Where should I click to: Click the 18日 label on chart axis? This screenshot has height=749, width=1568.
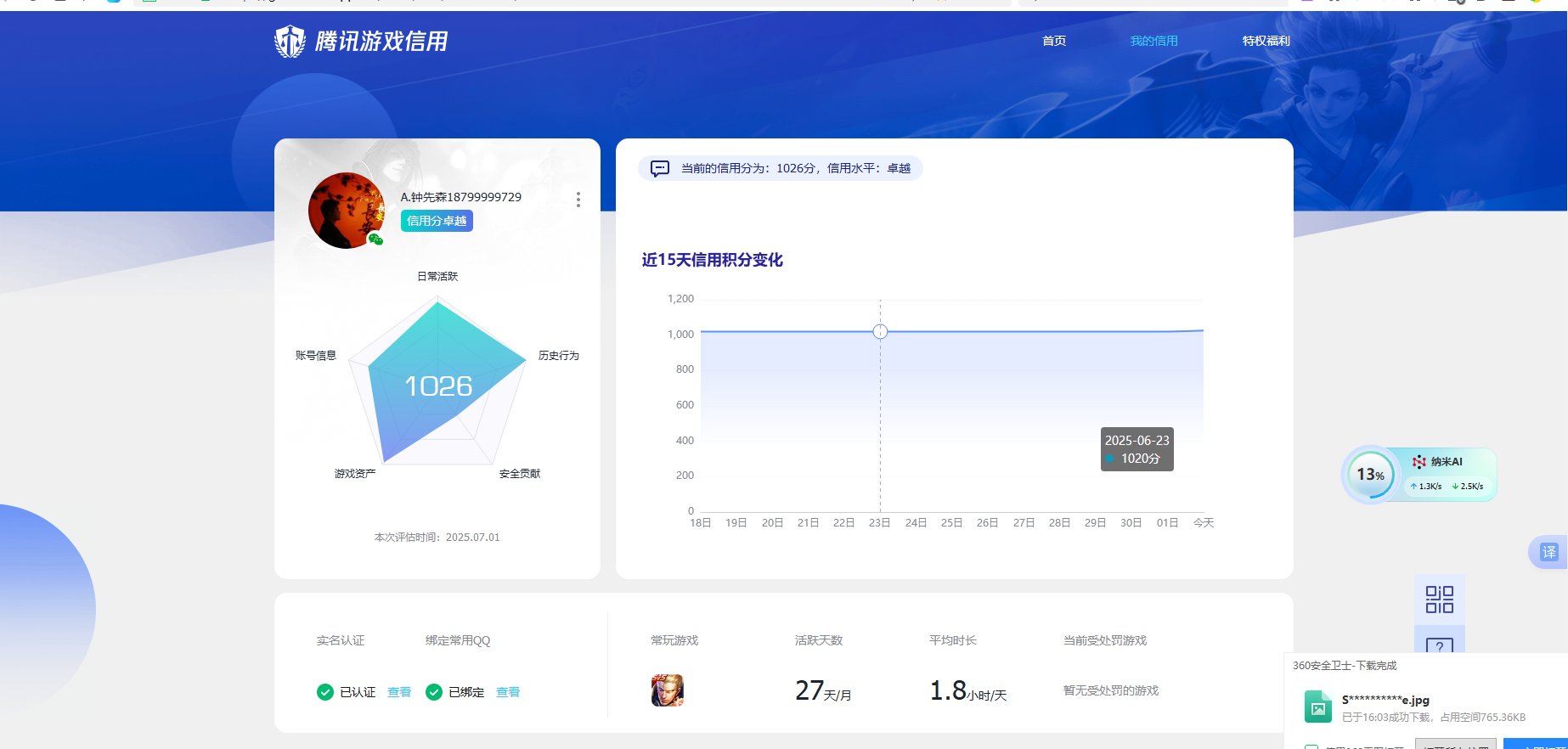pyautogui.click(x=701, y=522)
